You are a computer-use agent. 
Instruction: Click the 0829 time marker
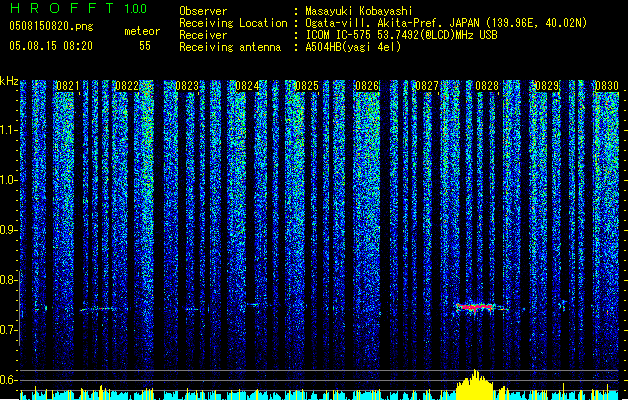tap(547, 86)
